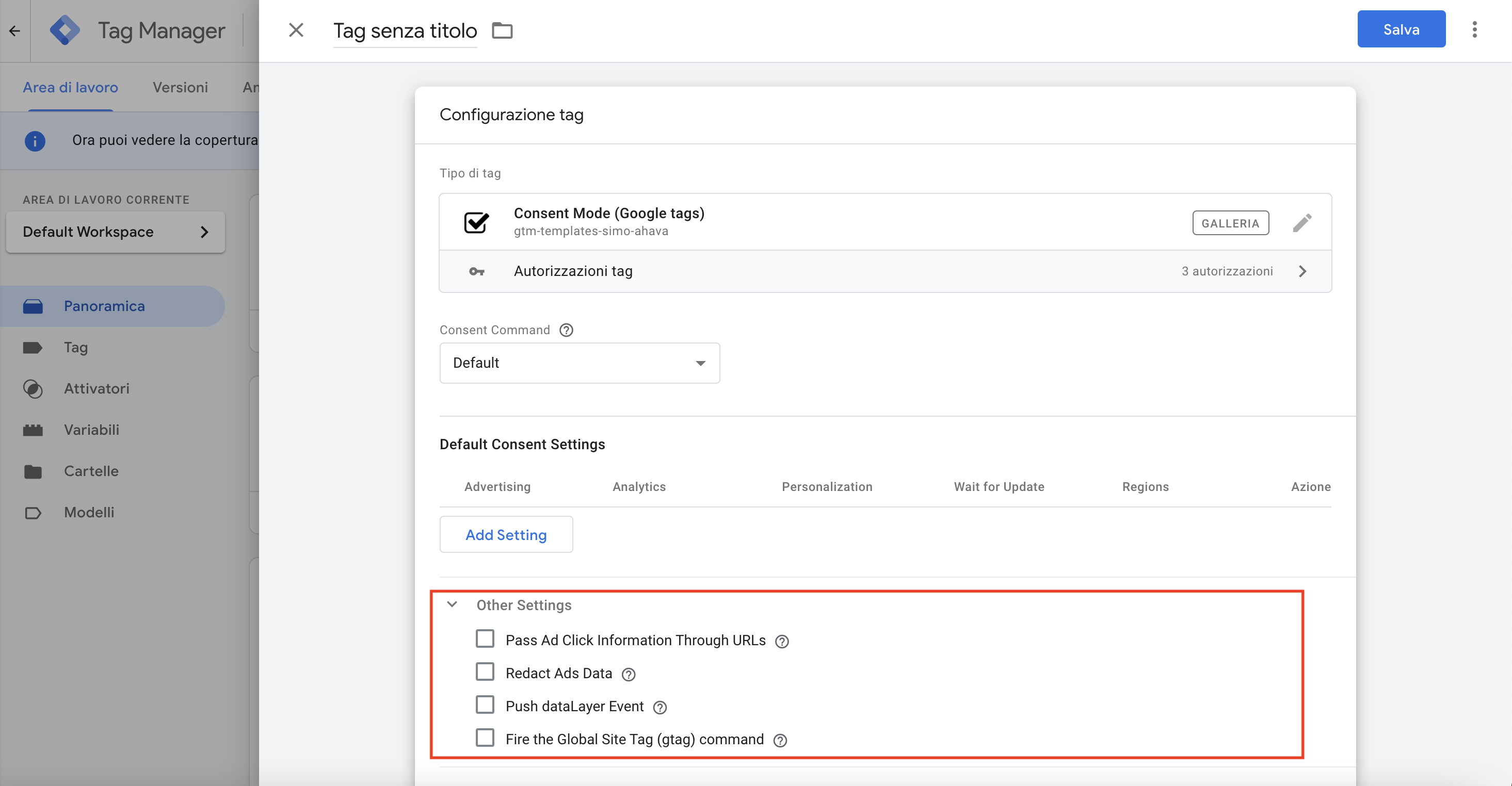Click the Wait for Update column header
Viewport: 1512px width, 786px height.
999,486
